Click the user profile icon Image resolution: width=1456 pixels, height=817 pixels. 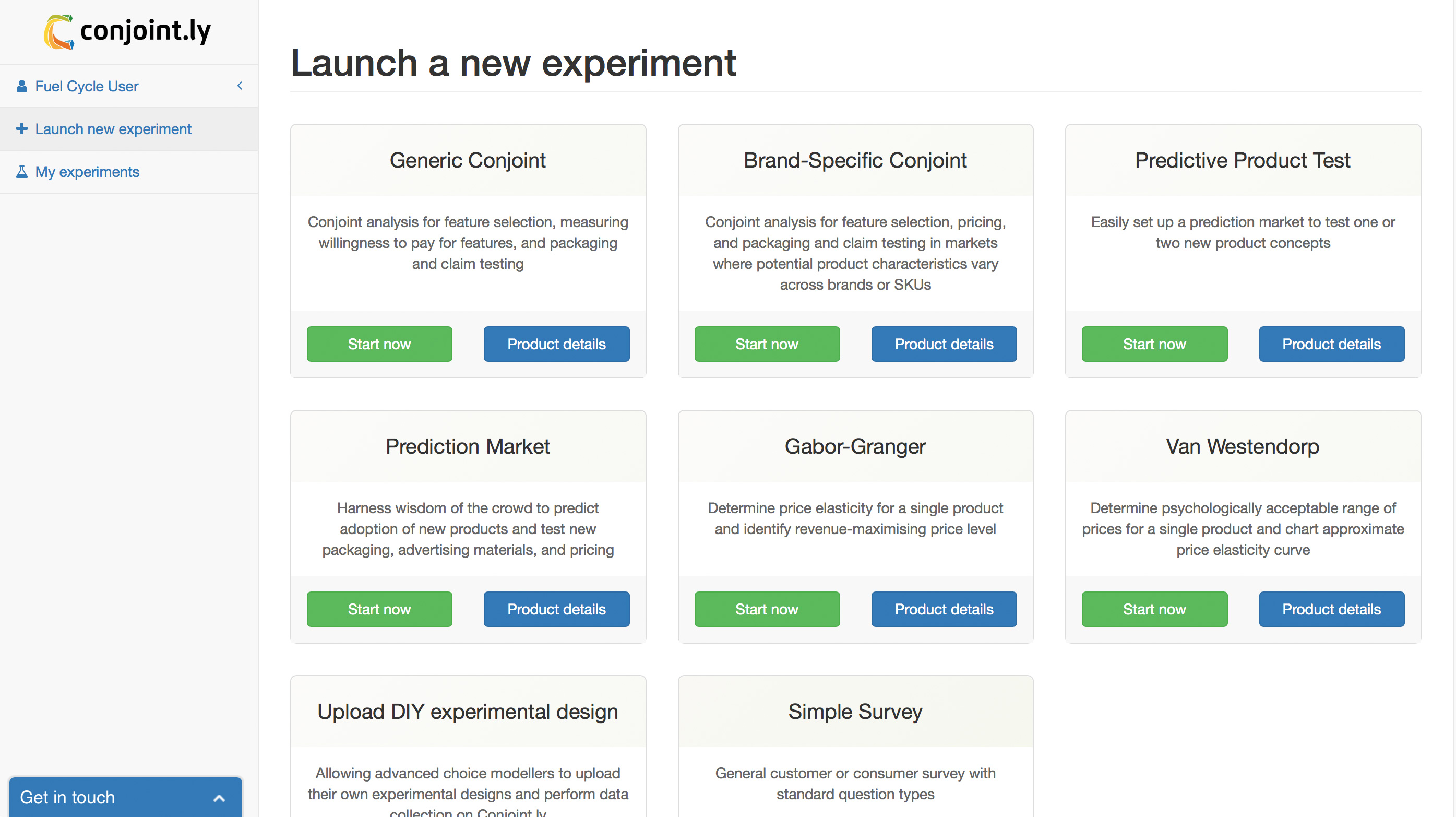tap(22, 86)
